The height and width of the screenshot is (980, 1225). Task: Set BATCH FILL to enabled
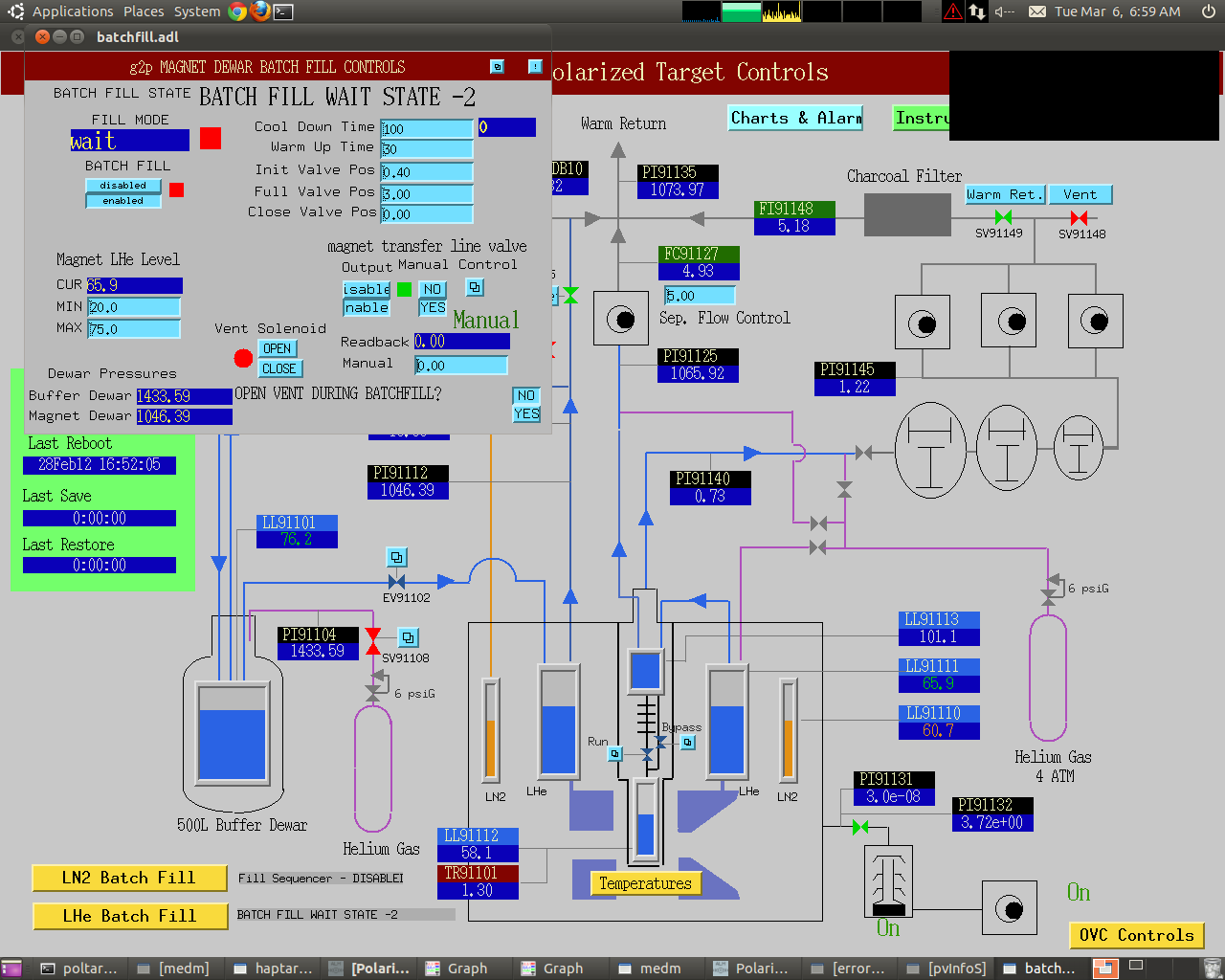(x=123, y=201)
